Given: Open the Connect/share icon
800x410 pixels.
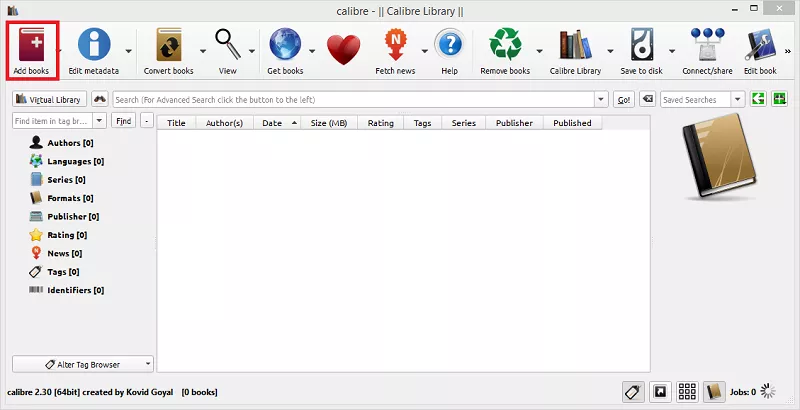Looking at the screenshot, I should click(x=707, y=45).
